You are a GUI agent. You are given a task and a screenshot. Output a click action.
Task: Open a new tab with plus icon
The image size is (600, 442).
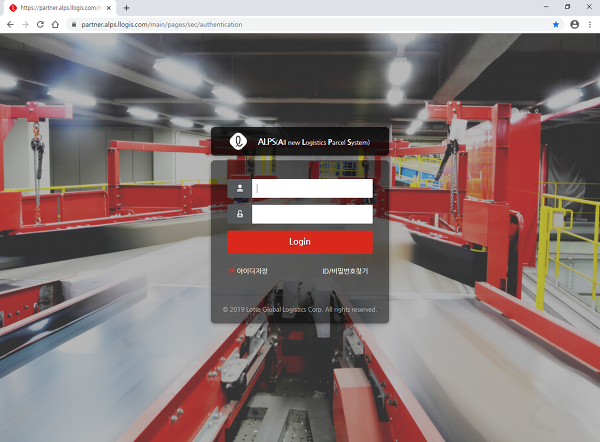pos(127,8)
